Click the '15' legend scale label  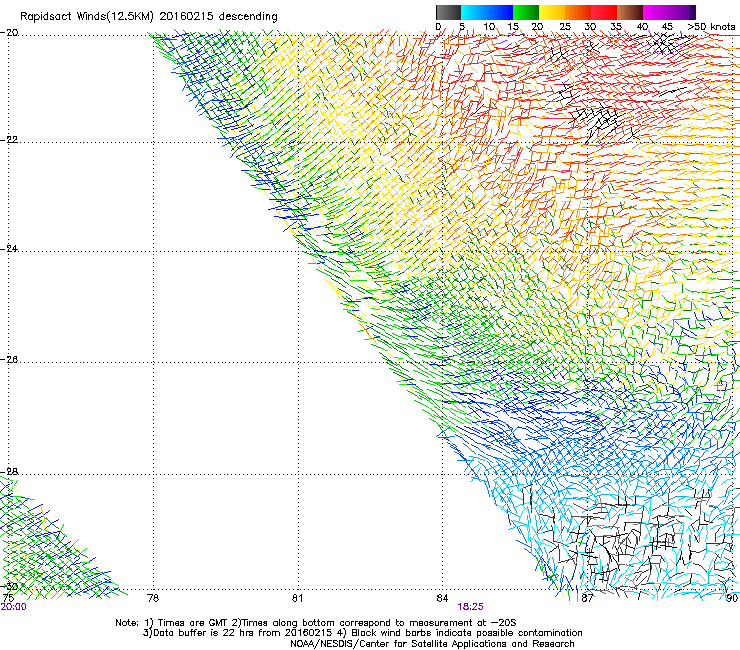pyautogui.click(x=513, y=27)
